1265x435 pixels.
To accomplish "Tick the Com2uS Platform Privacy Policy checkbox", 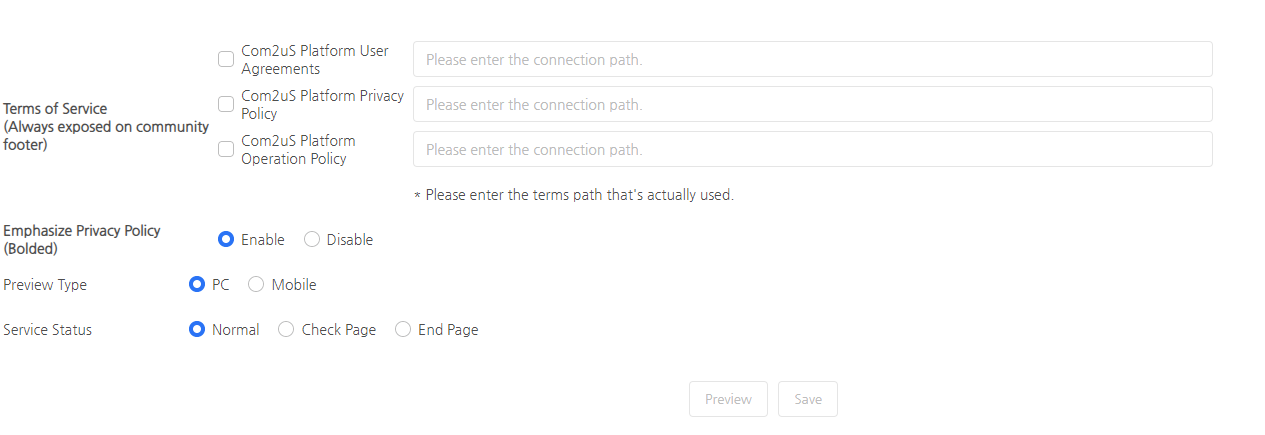I will tap(226, 104).
